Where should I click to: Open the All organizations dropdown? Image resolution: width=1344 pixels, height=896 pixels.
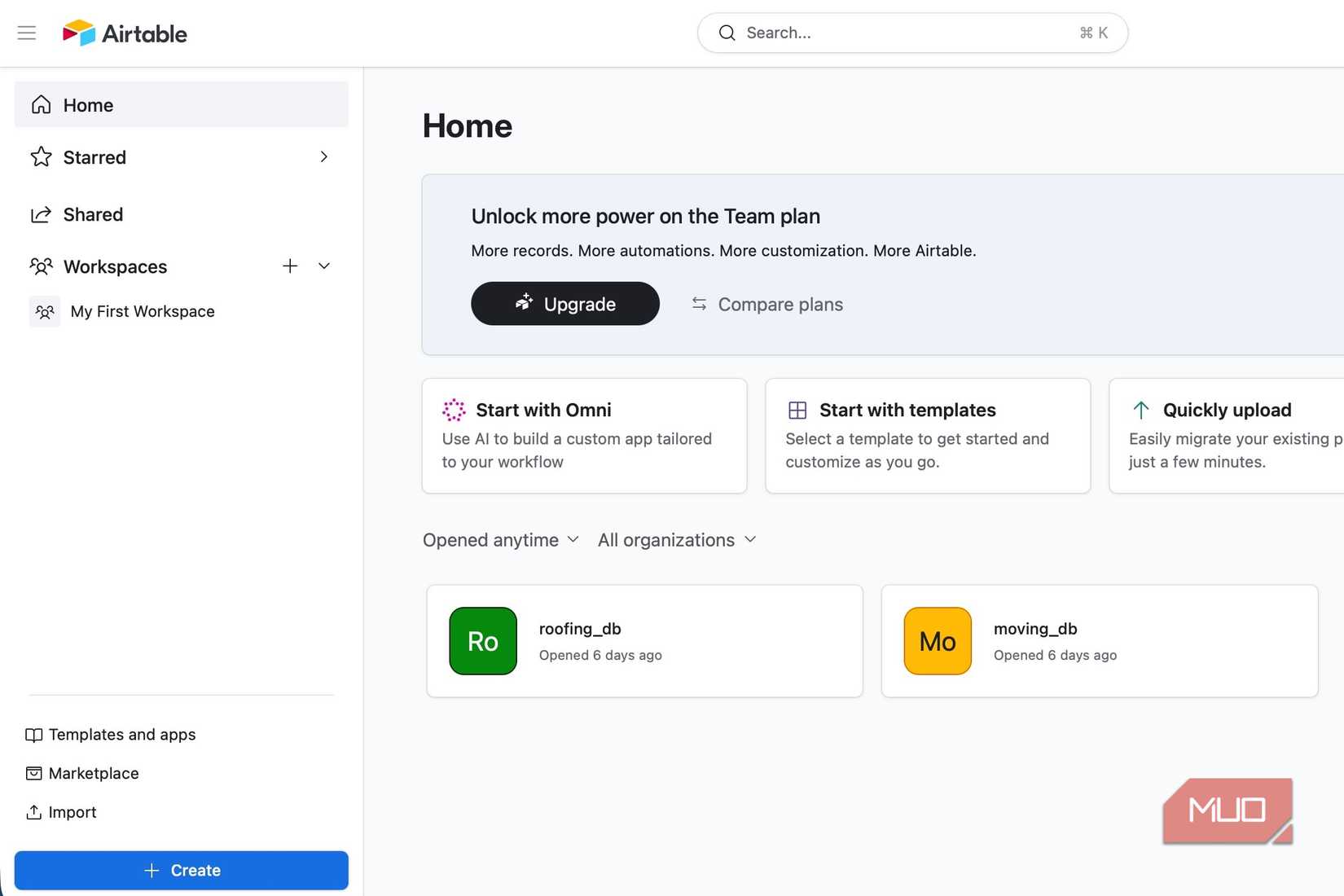676,539
